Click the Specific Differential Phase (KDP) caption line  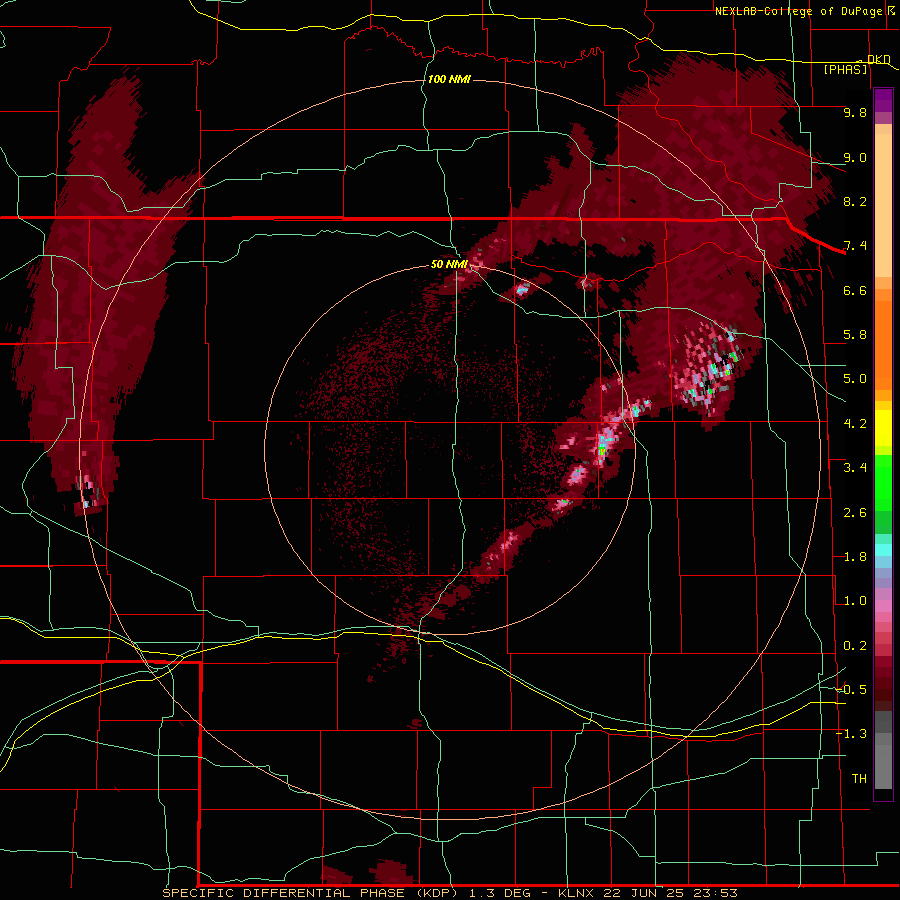click(449, 893)
